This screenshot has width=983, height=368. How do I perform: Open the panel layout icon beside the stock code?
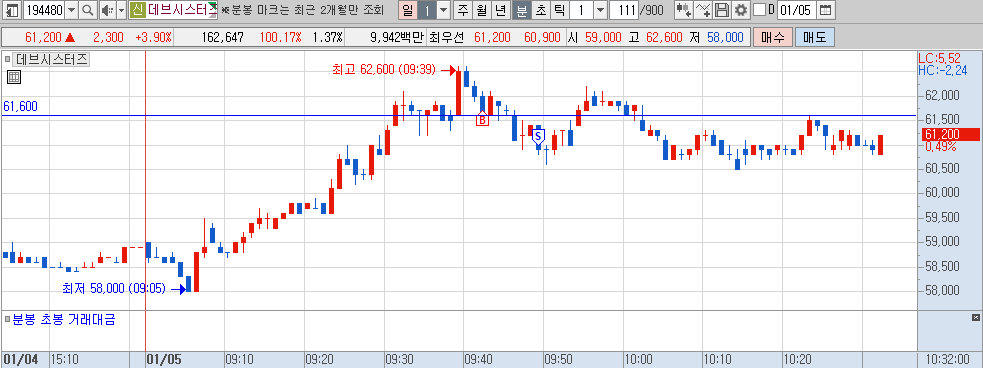point(12,10)
